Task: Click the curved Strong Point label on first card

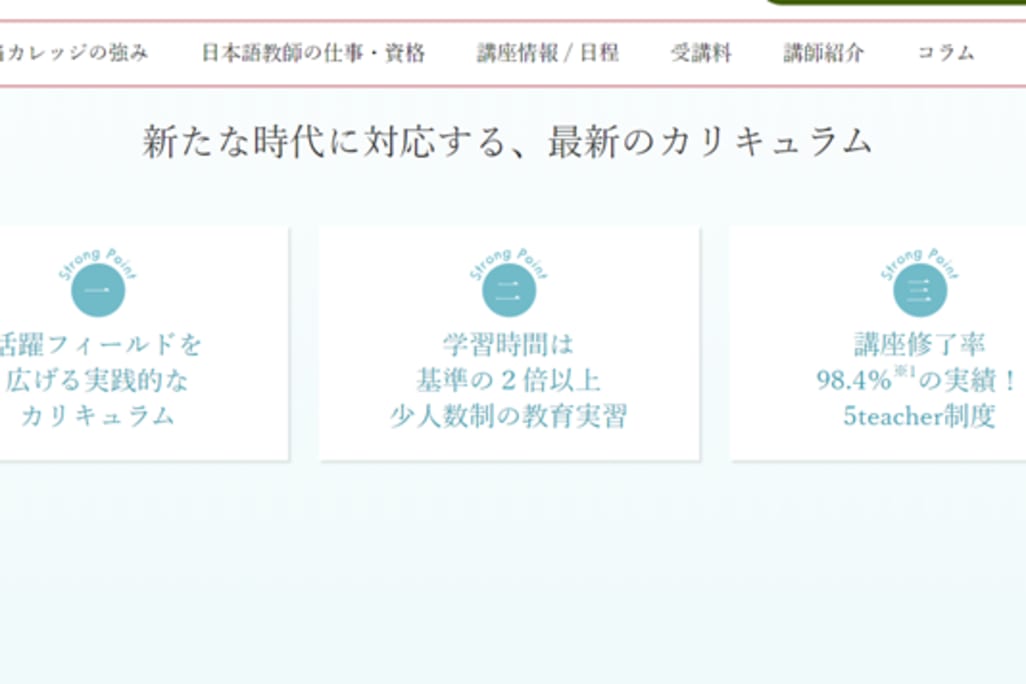Action: 98,260
